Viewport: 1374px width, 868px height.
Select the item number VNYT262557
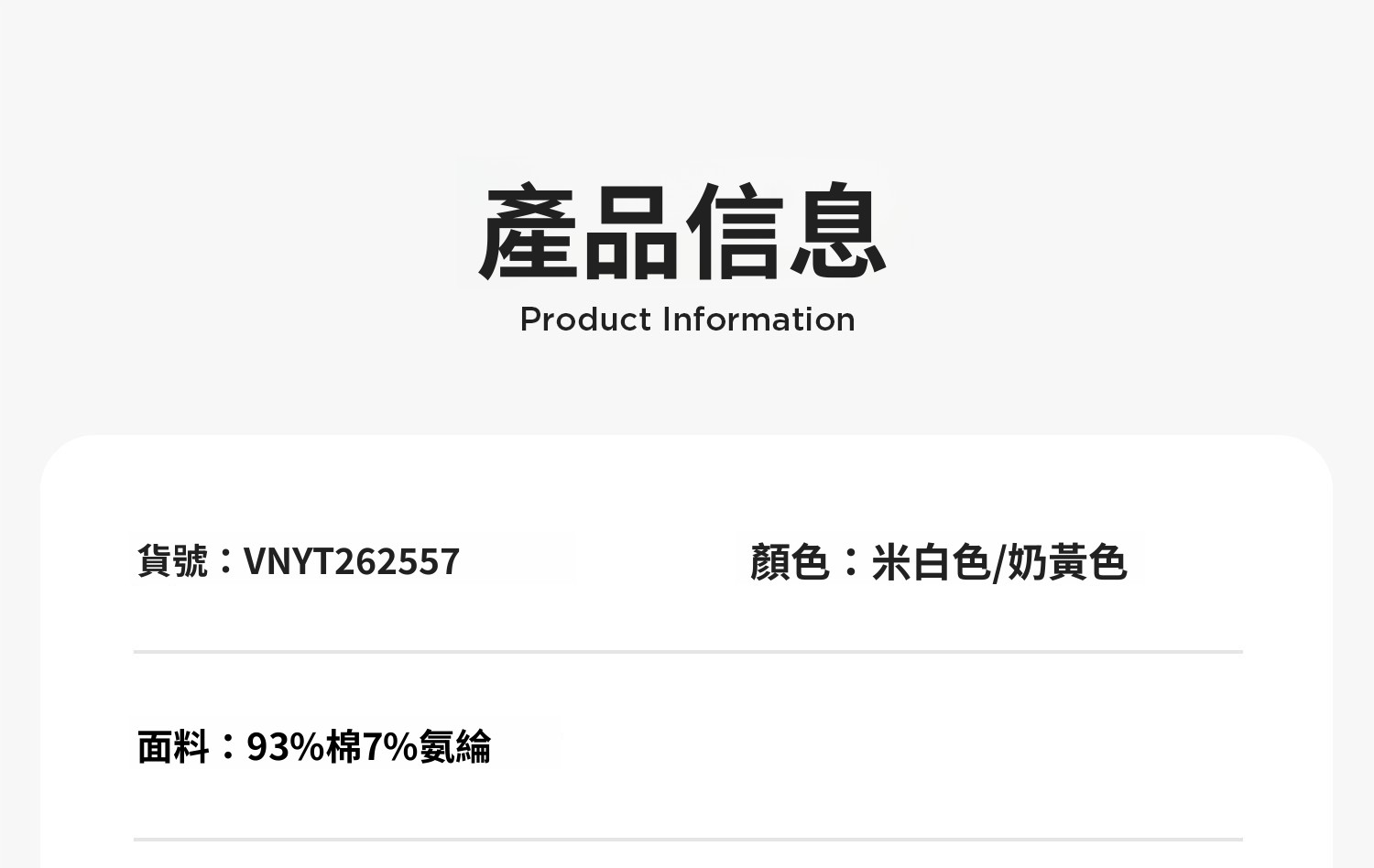click(x=352, y=561)
